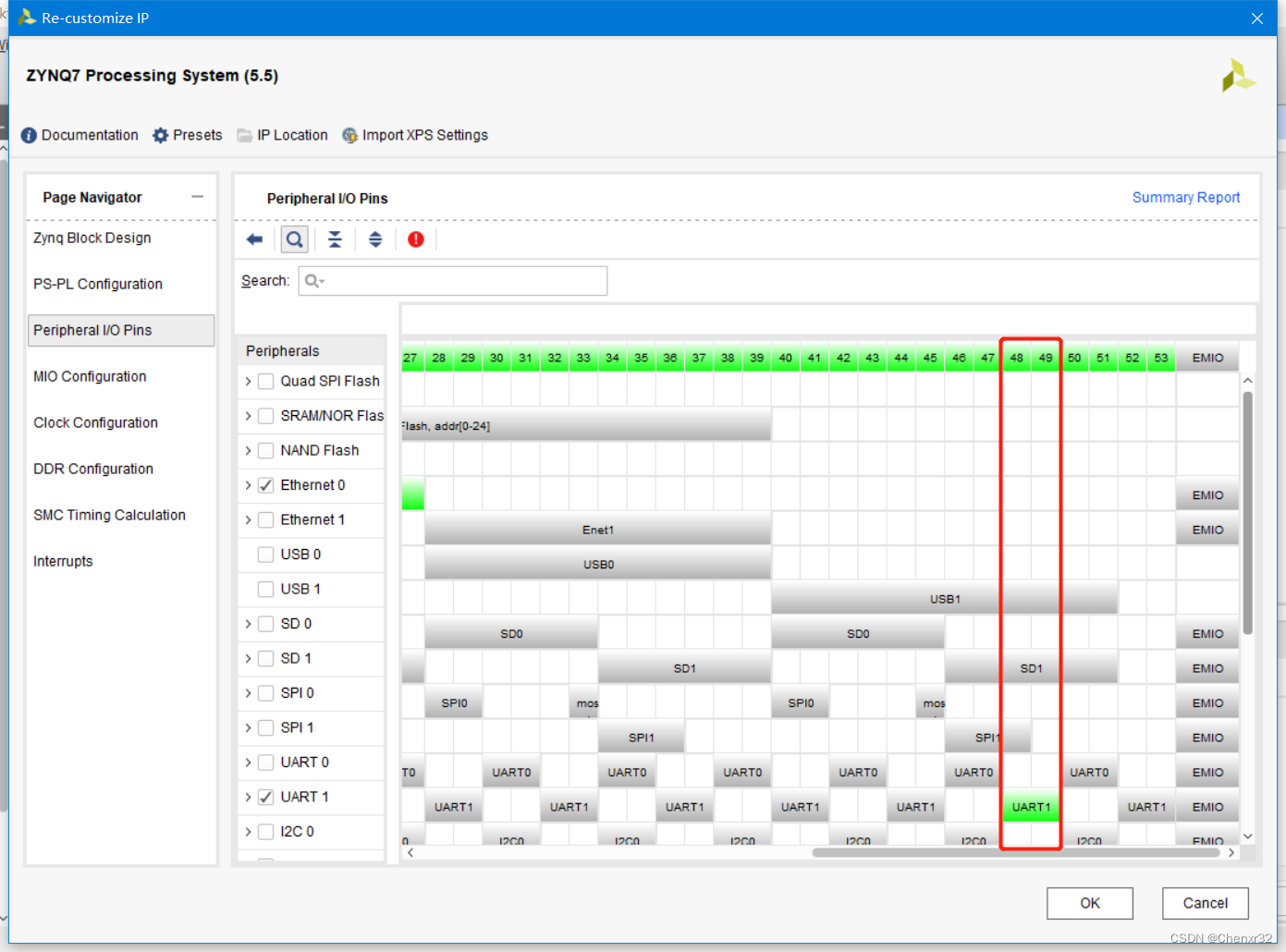
Task: Click scroll down arrow of pin grid
Action: [1247, 836]
